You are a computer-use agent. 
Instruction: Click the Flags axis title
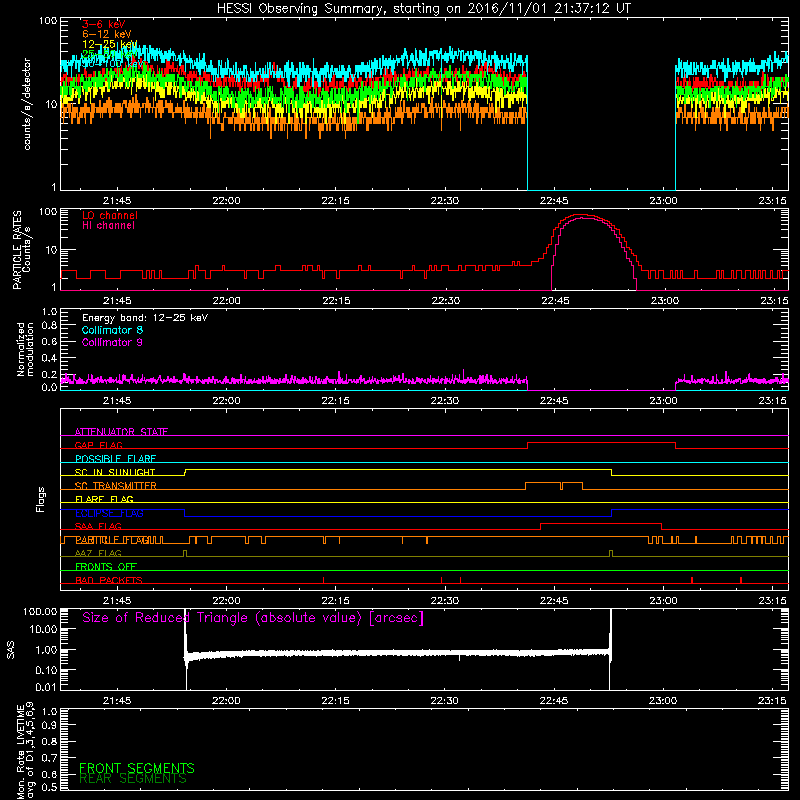40,499
